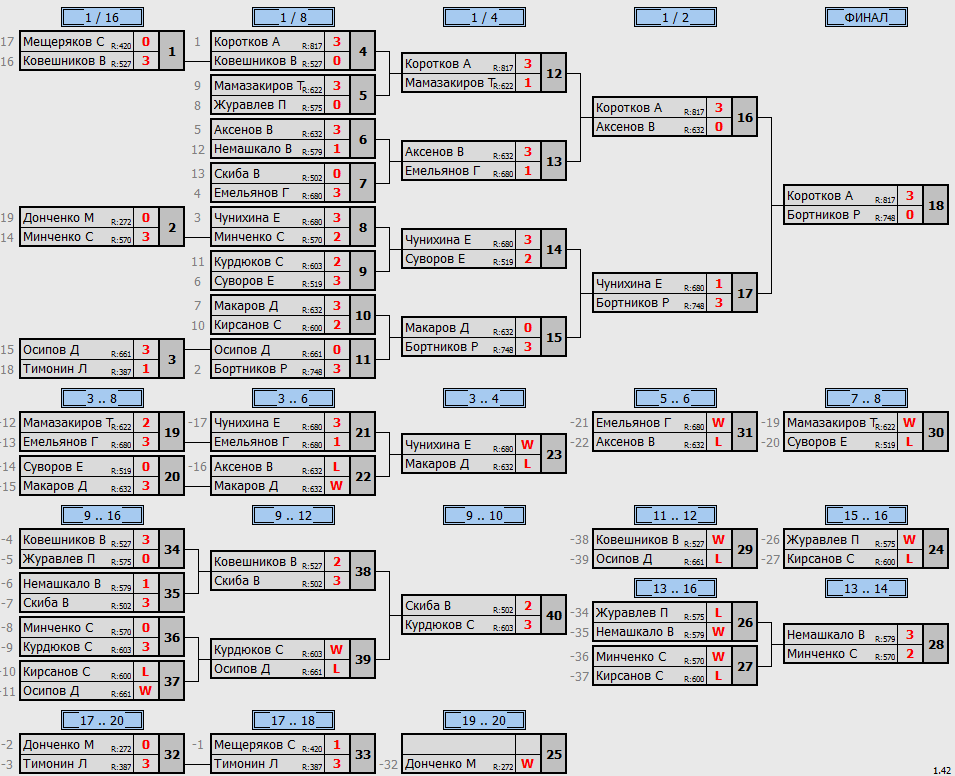This screenshot has width=955, height=776.
Task: Click the 11 .. 12 placement header
Action: tap(675, 515)
